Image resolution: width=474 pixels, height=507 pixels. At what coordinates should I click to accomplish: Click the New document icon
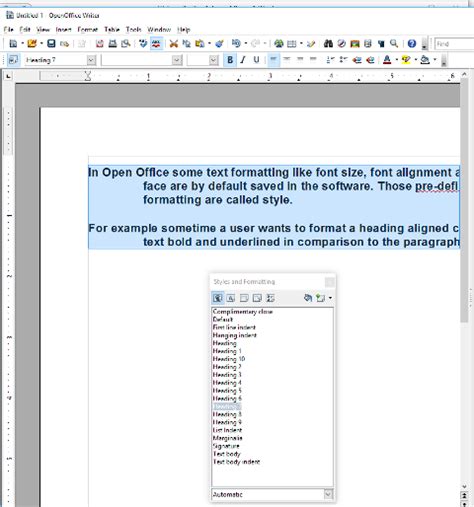13,43
